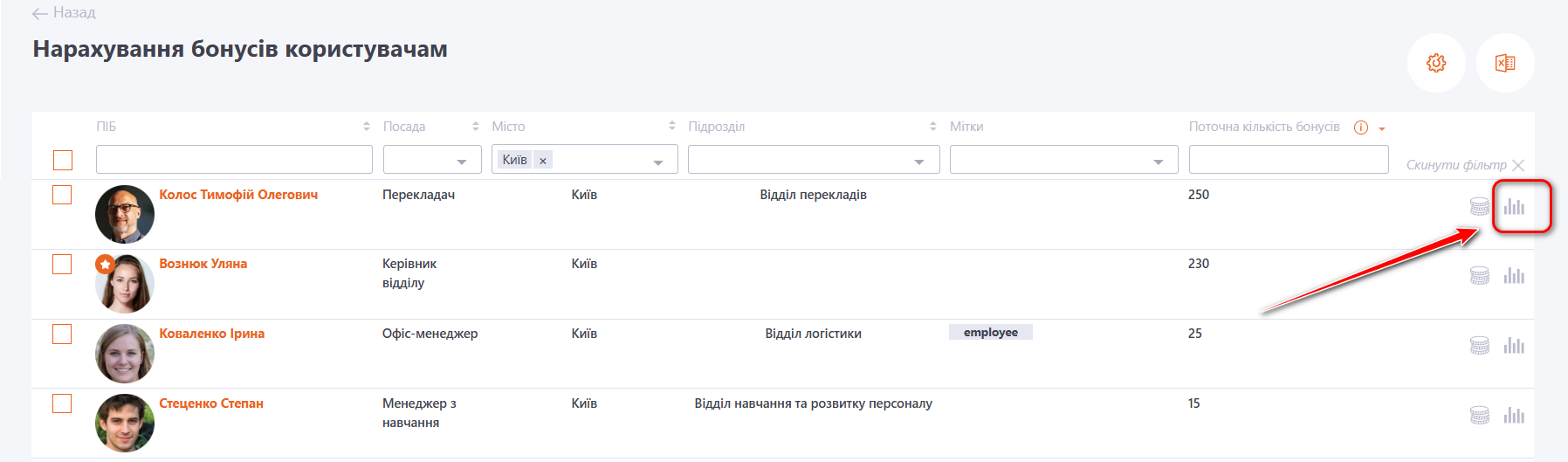Click coins icon in Вознюк Уляна row
This screenshot has width=1568, height=462.
tap(1479, 276)
